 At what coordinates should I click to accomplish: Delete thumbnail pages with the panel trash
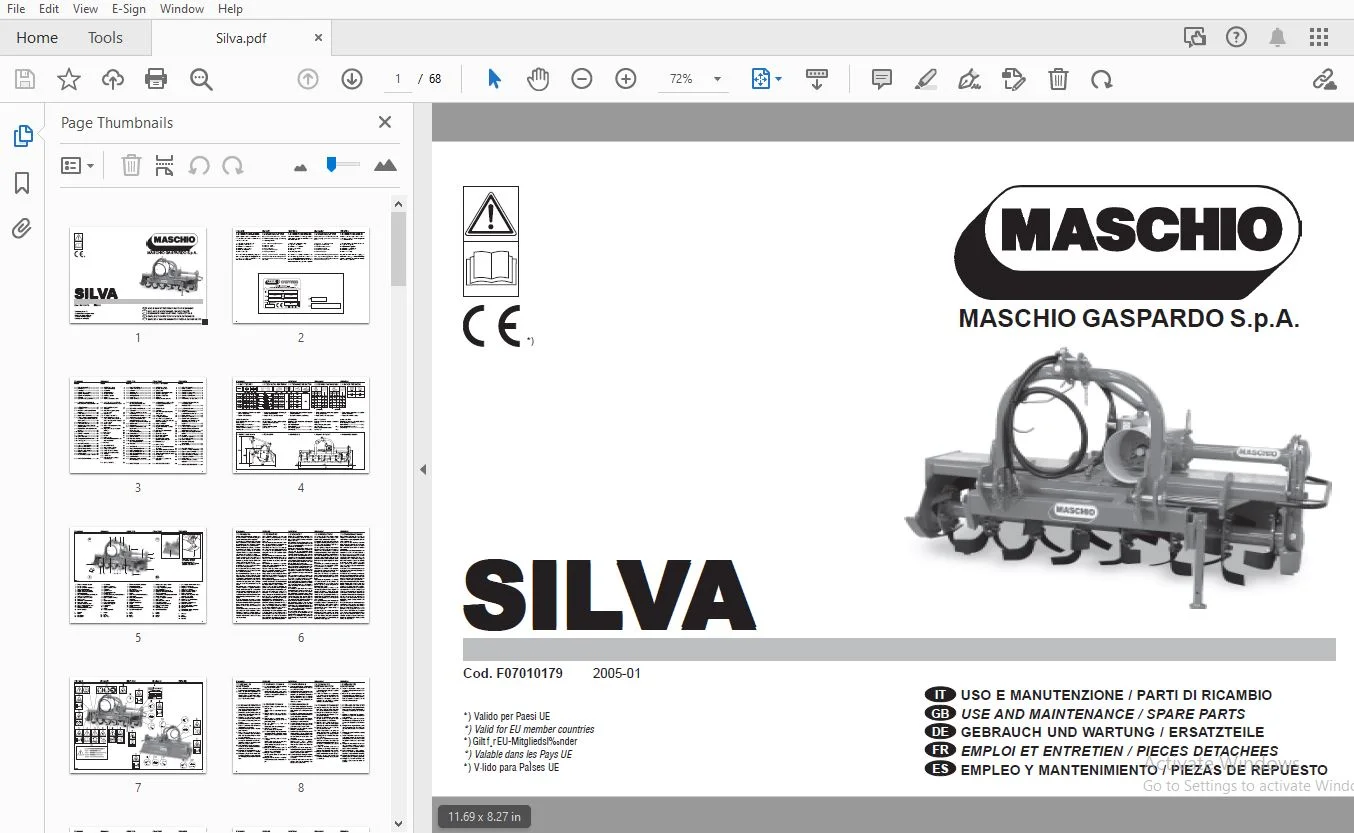pos(131,165)
